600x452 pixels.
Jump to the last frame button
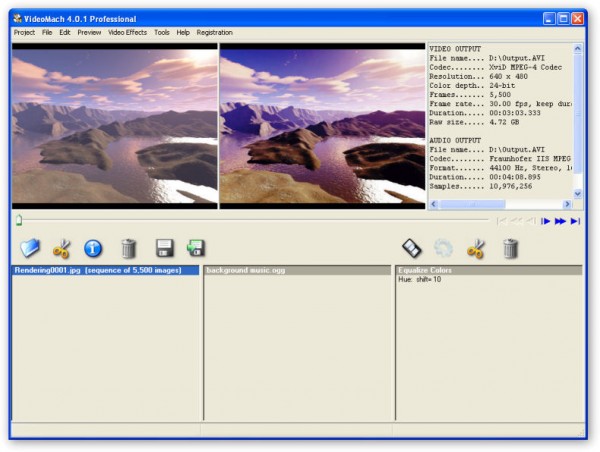[x=575, y=221]
